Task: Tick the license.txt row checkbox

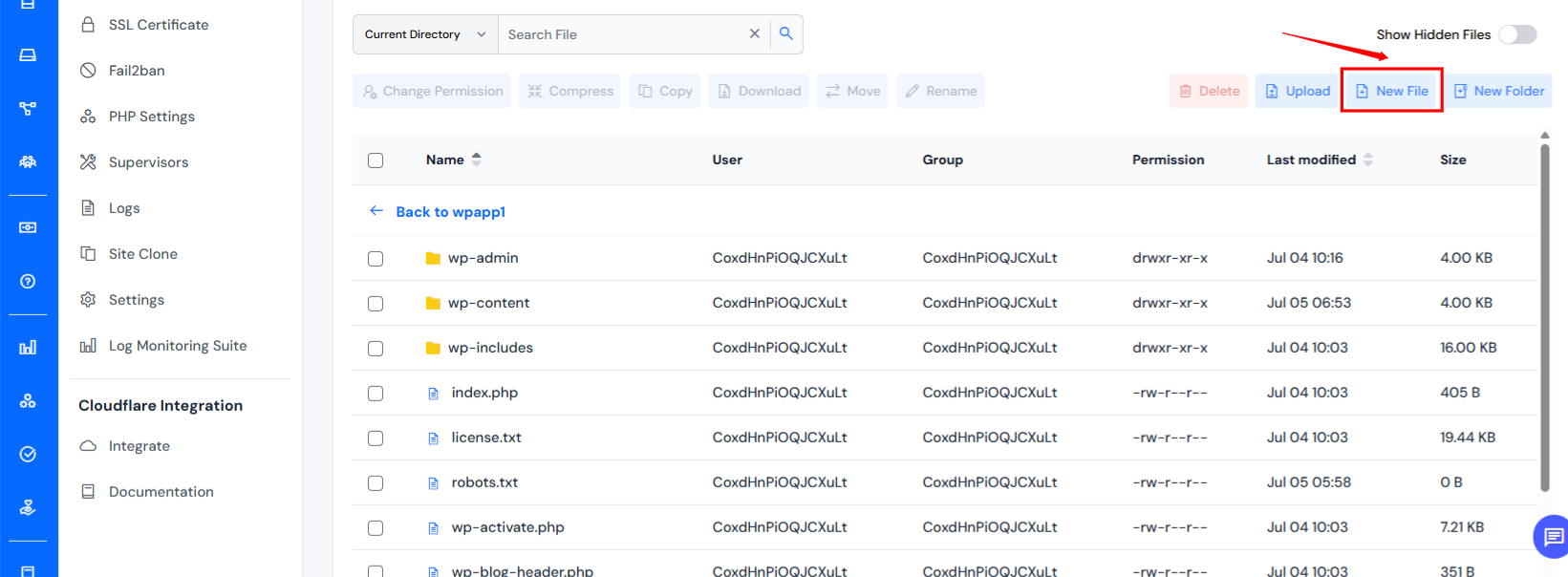Action: click(376, 438)
